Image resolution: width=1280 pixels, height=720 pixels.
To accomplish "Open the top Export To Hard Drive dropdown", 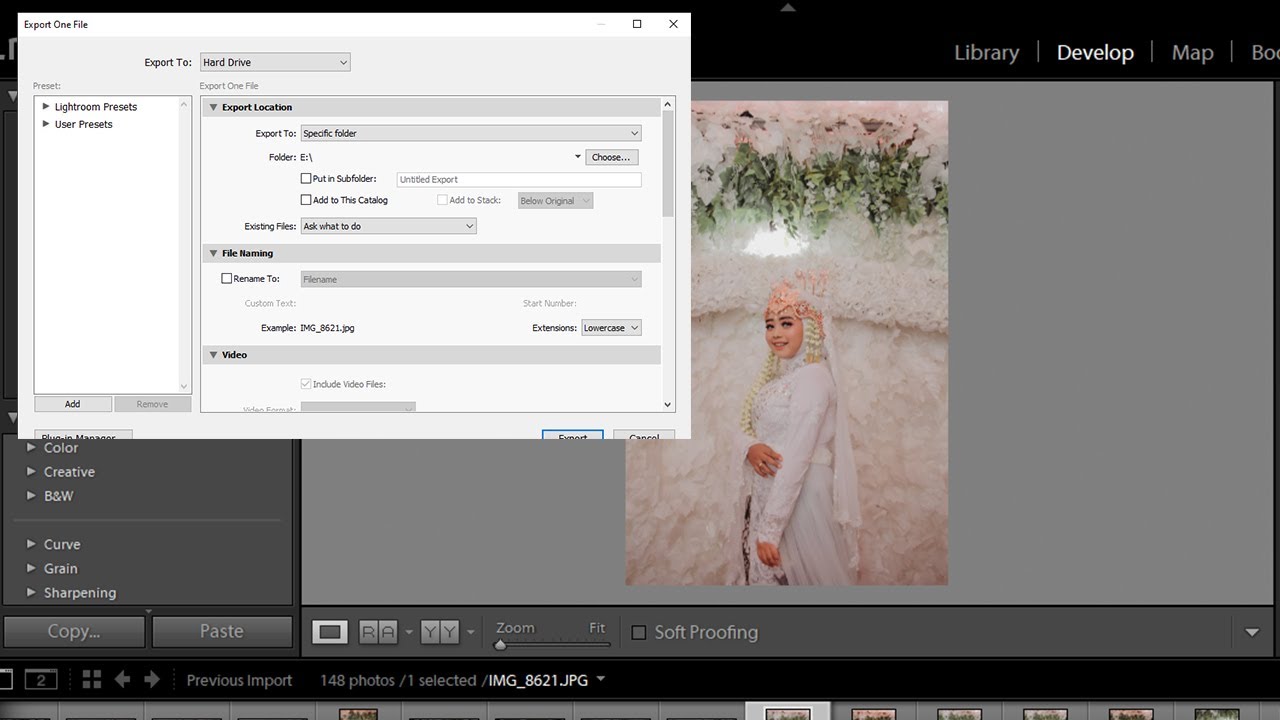I will coord(275,62).
